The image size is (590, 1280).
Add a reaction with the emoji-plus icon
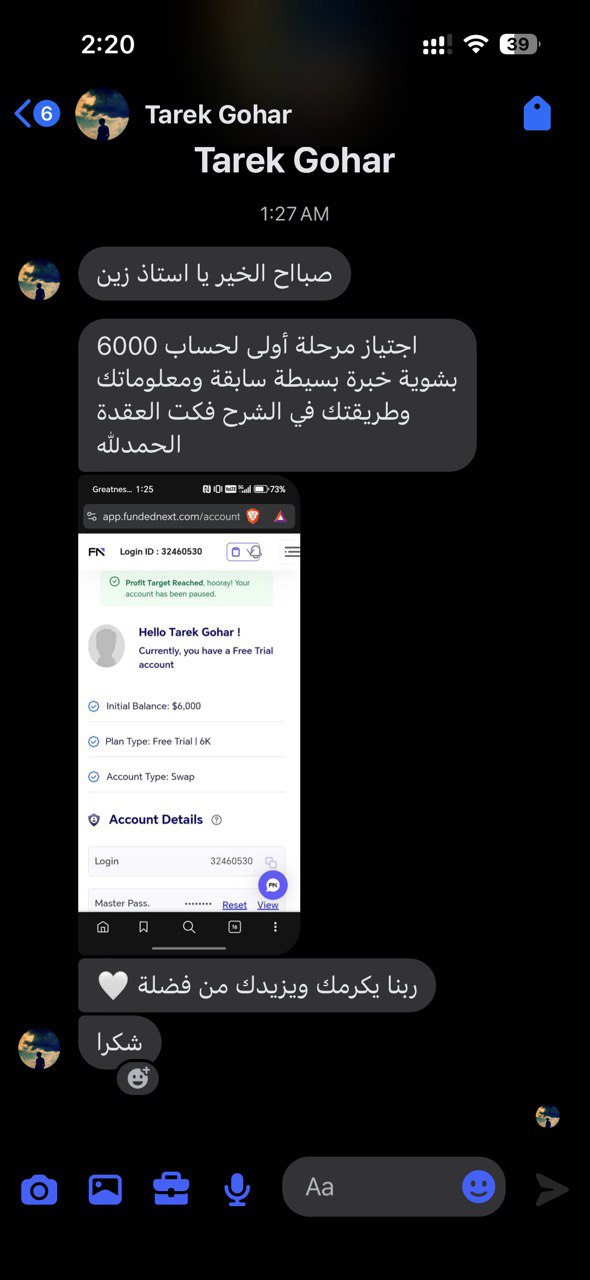click(138, 1077)
